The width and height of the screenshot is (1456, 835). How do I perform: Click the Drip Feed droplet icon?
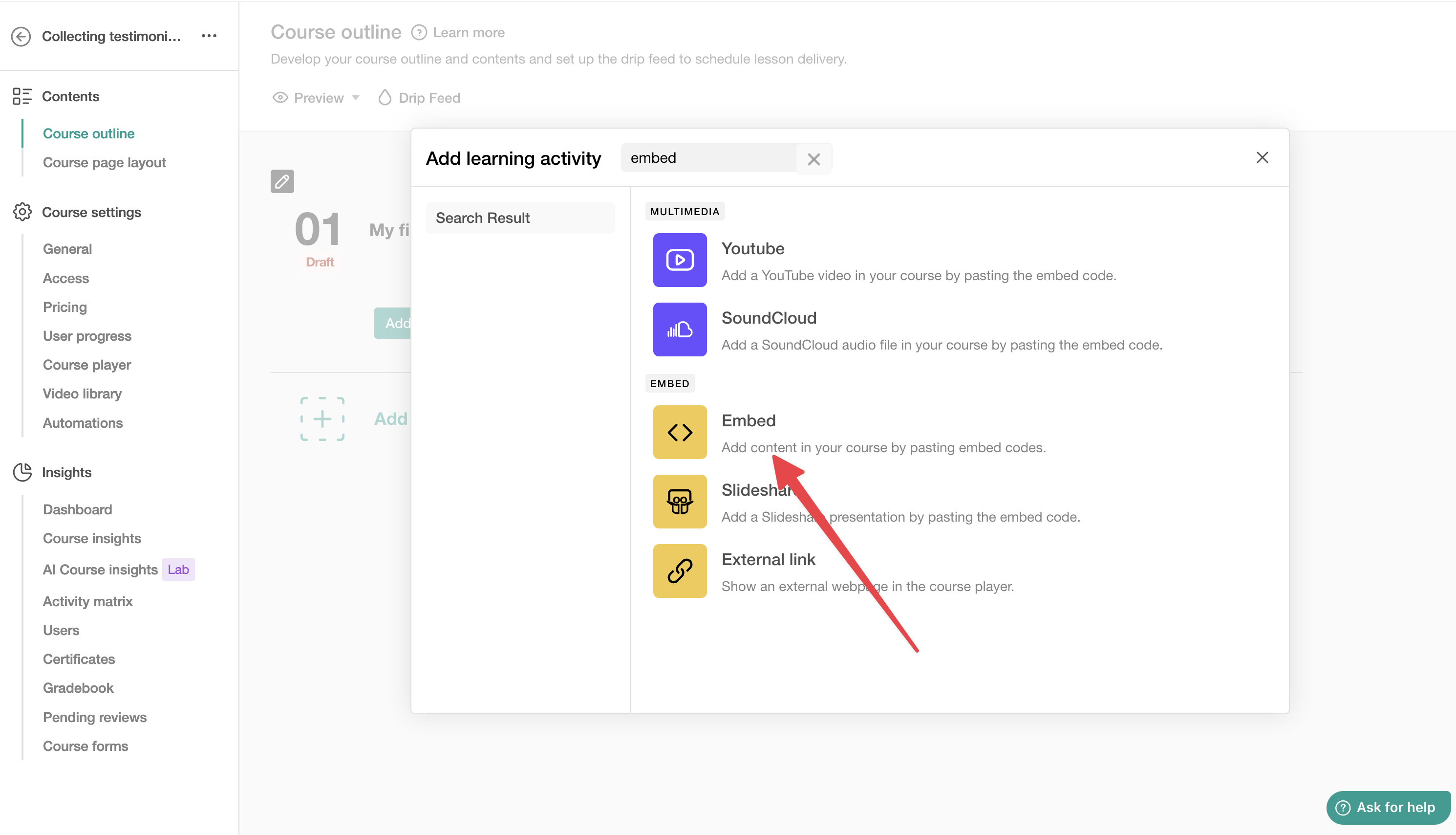pyautogui.click(x=385, y=97)
